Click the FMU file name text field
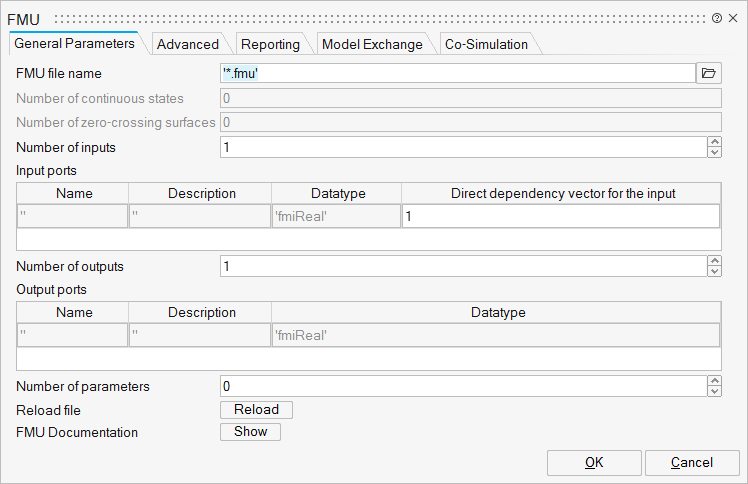 (x=456, y=73)
